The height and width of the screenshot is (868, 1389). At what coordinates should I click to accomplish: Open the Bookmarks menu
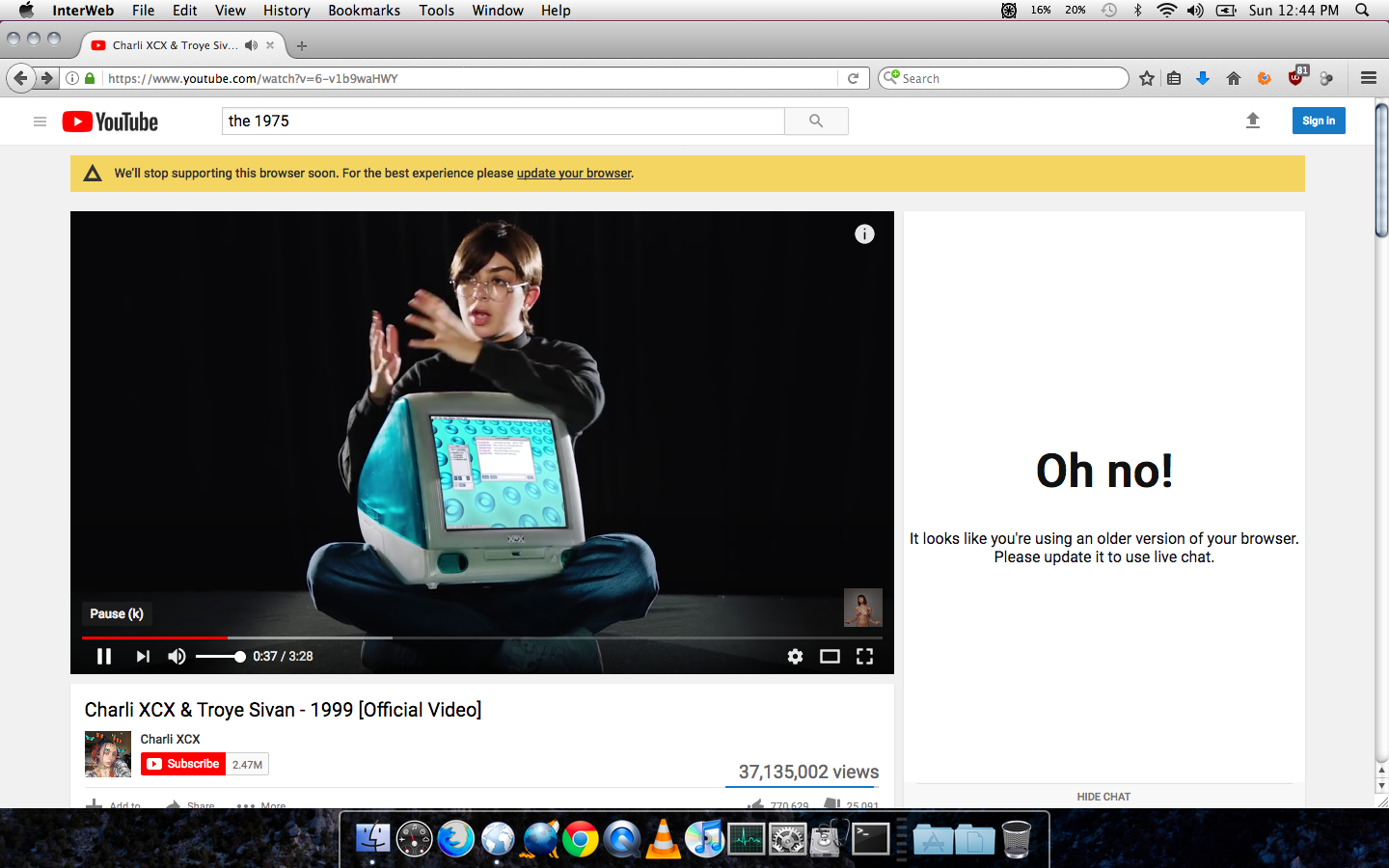click(x=364, y=10)
